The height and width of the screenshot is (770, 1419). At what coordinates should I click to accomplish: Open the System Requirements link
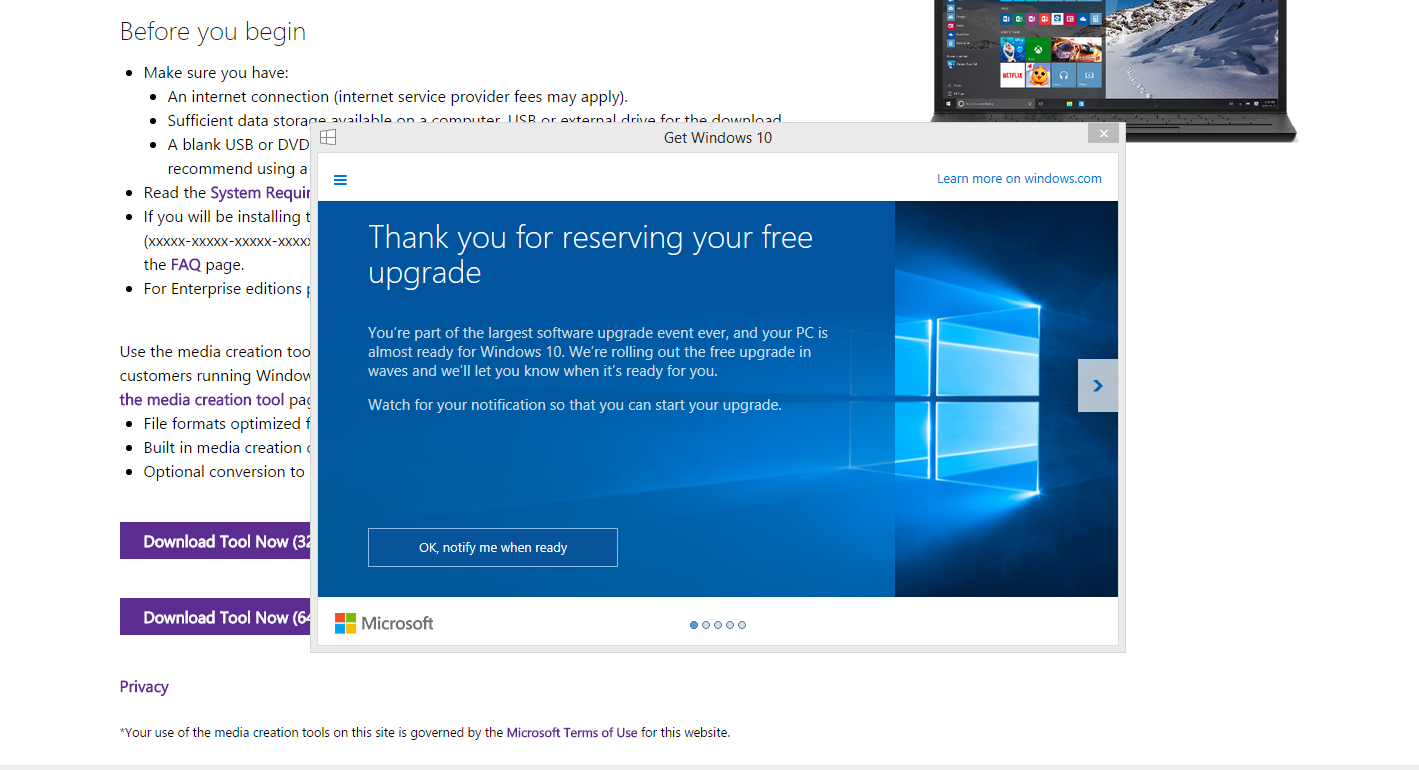pos(260,193)
